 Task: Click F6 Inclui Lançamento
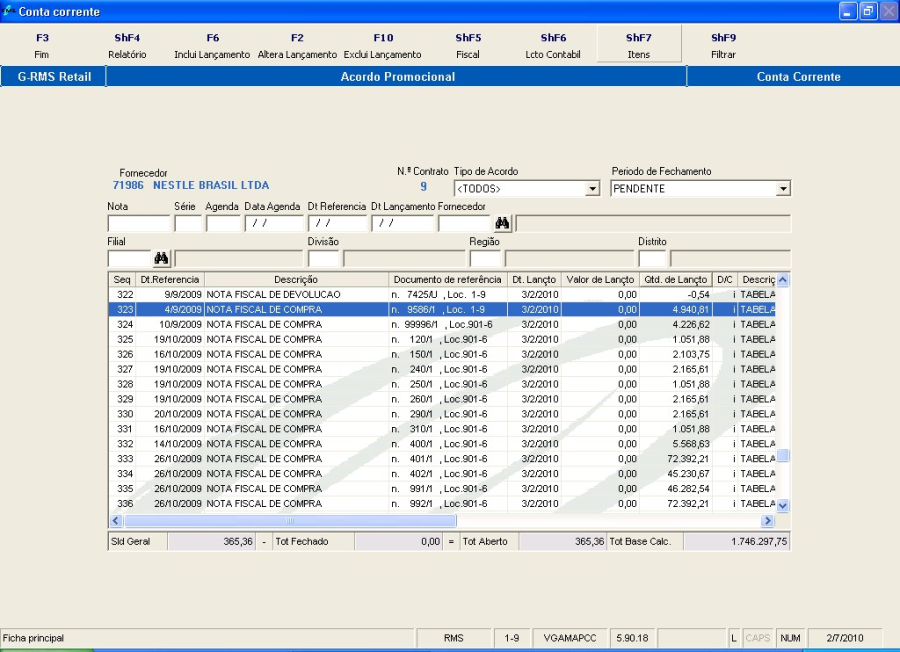click(x=212, y=46)
